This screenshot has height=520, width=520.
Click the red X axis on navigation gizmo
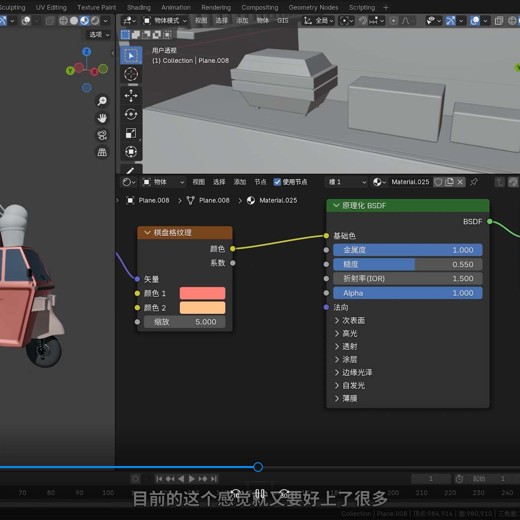94,71
